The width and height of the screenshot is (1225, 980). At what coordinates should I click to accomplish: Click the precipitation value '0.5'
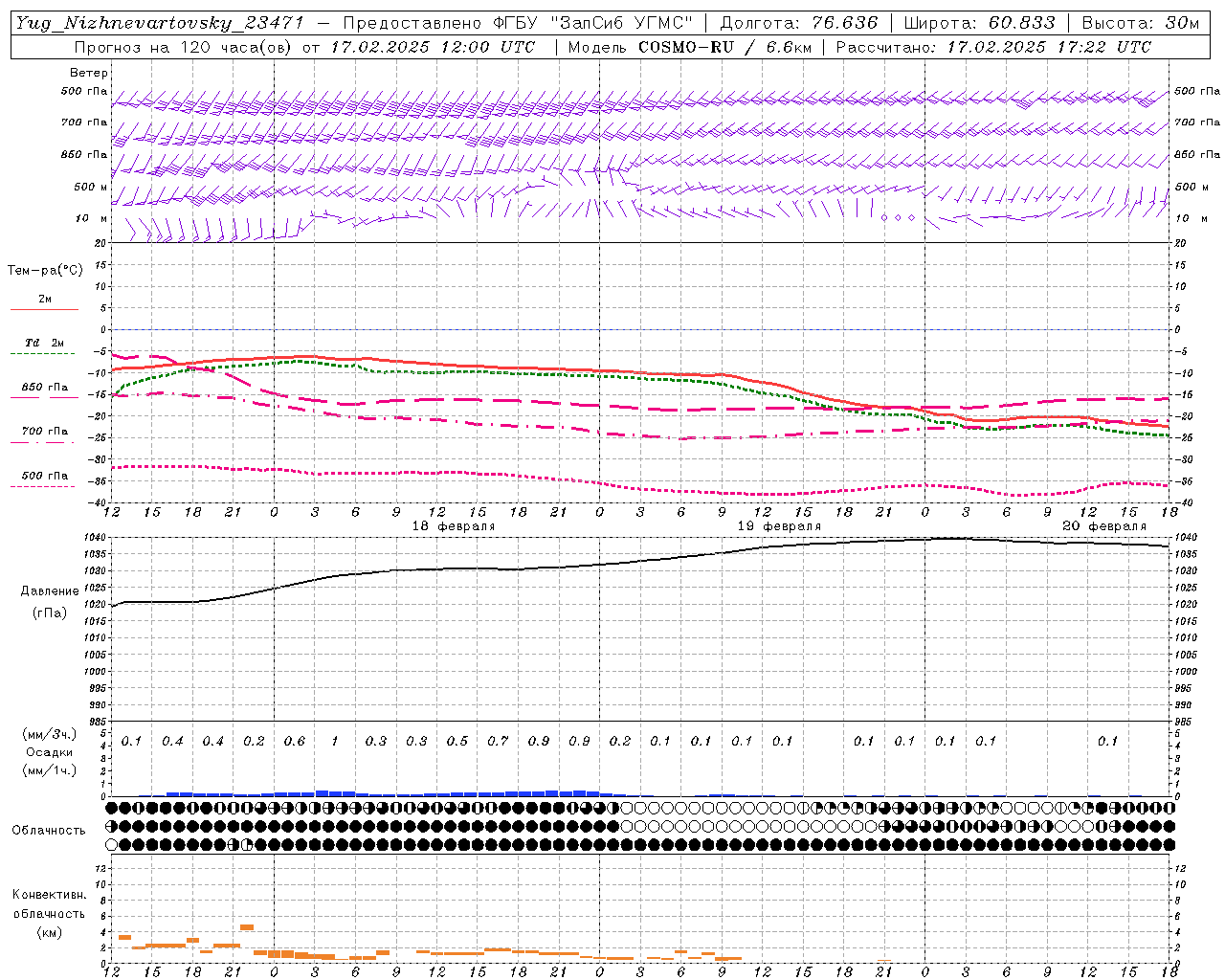click(457, 742)
